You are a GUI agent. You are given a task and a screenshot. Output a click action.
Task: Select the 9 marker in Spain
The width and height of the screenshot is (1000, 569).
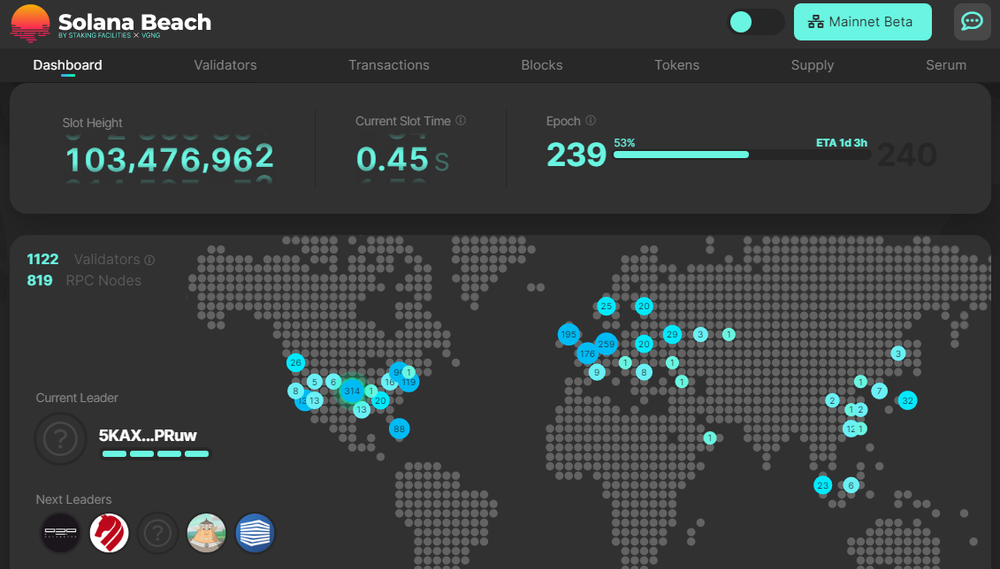(597, 372)
